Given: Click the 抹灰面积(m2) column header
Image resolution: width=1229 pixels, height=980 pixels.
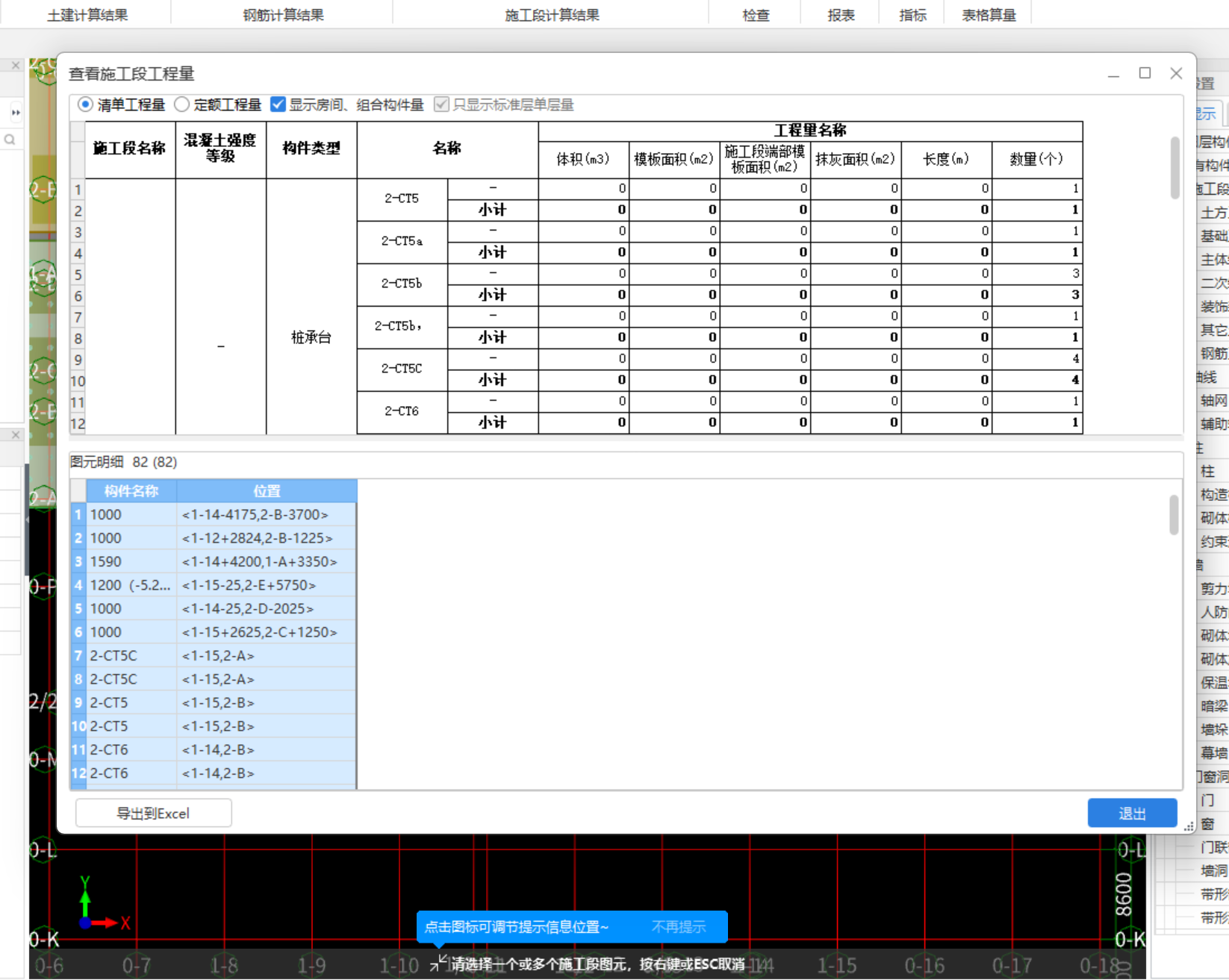Looking at the screenshot, I should coord(856,159).
